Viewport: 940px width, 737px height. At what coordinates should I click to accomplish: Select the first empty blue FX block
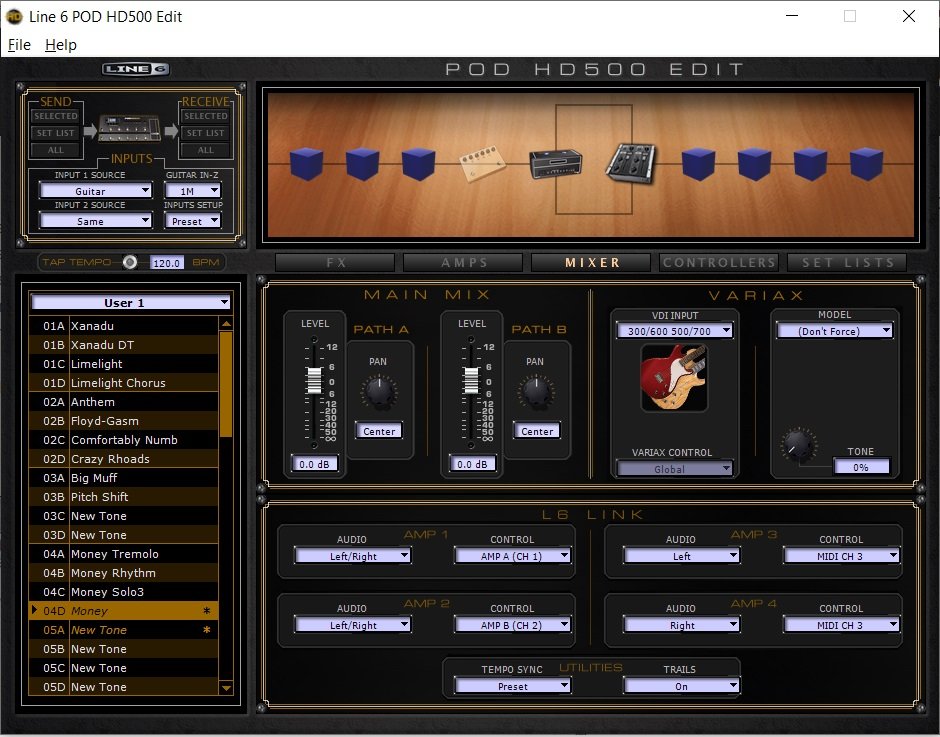305,164
